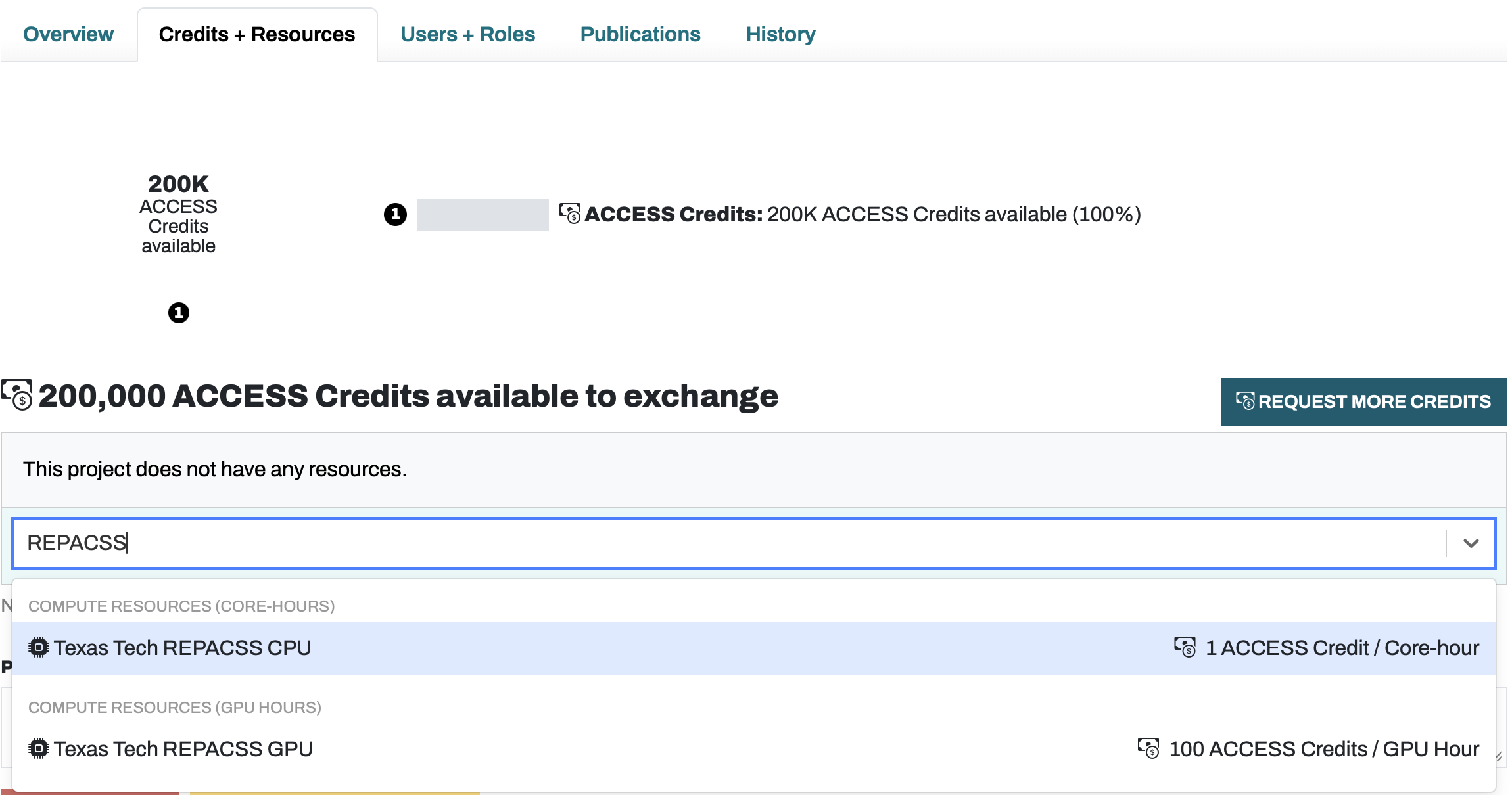The height and width of the screenshot is (795, 1512).
Task: Click the black numbered badge below the chart
Action: pos(178,313)
